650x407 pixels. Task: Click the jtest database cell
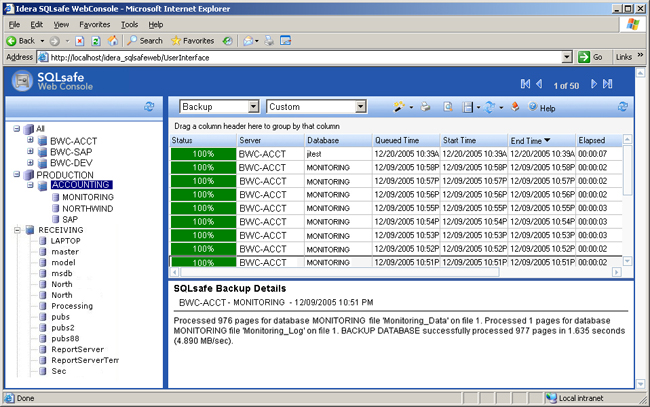[338, 154]
